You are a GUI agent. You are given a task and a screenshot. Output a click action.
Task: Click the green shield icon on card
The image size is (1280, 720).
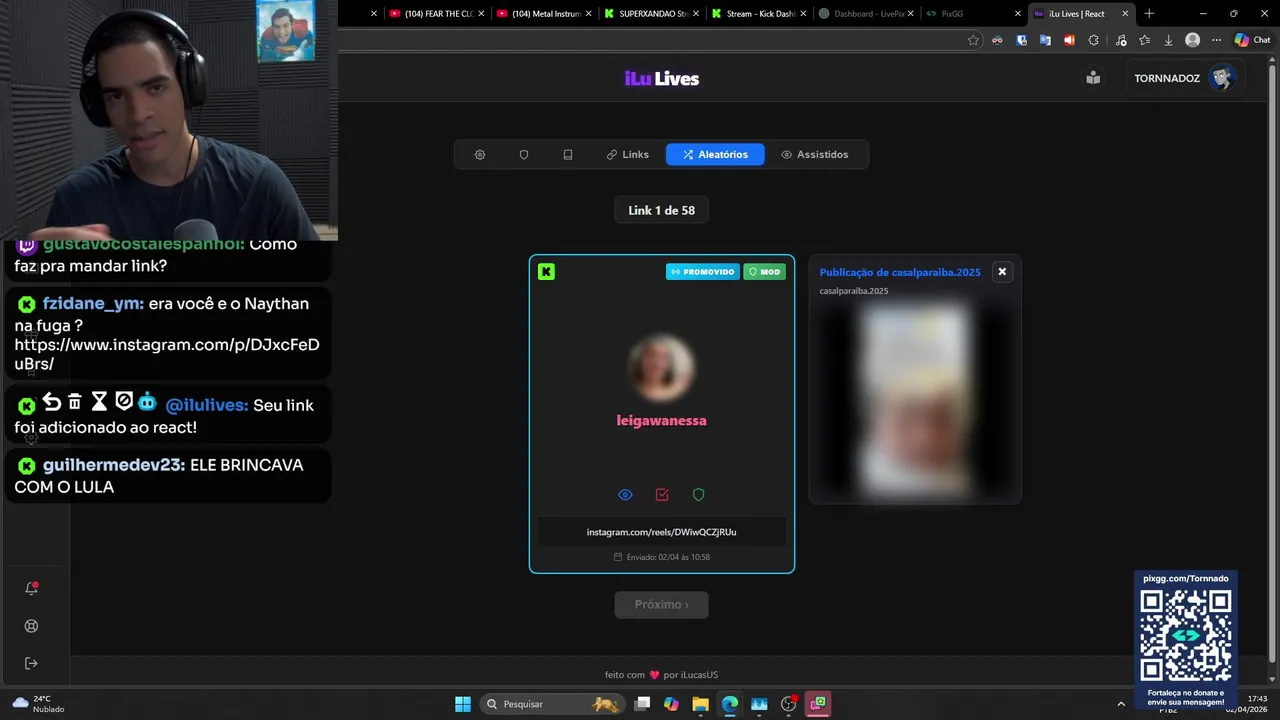pos(699,495)
